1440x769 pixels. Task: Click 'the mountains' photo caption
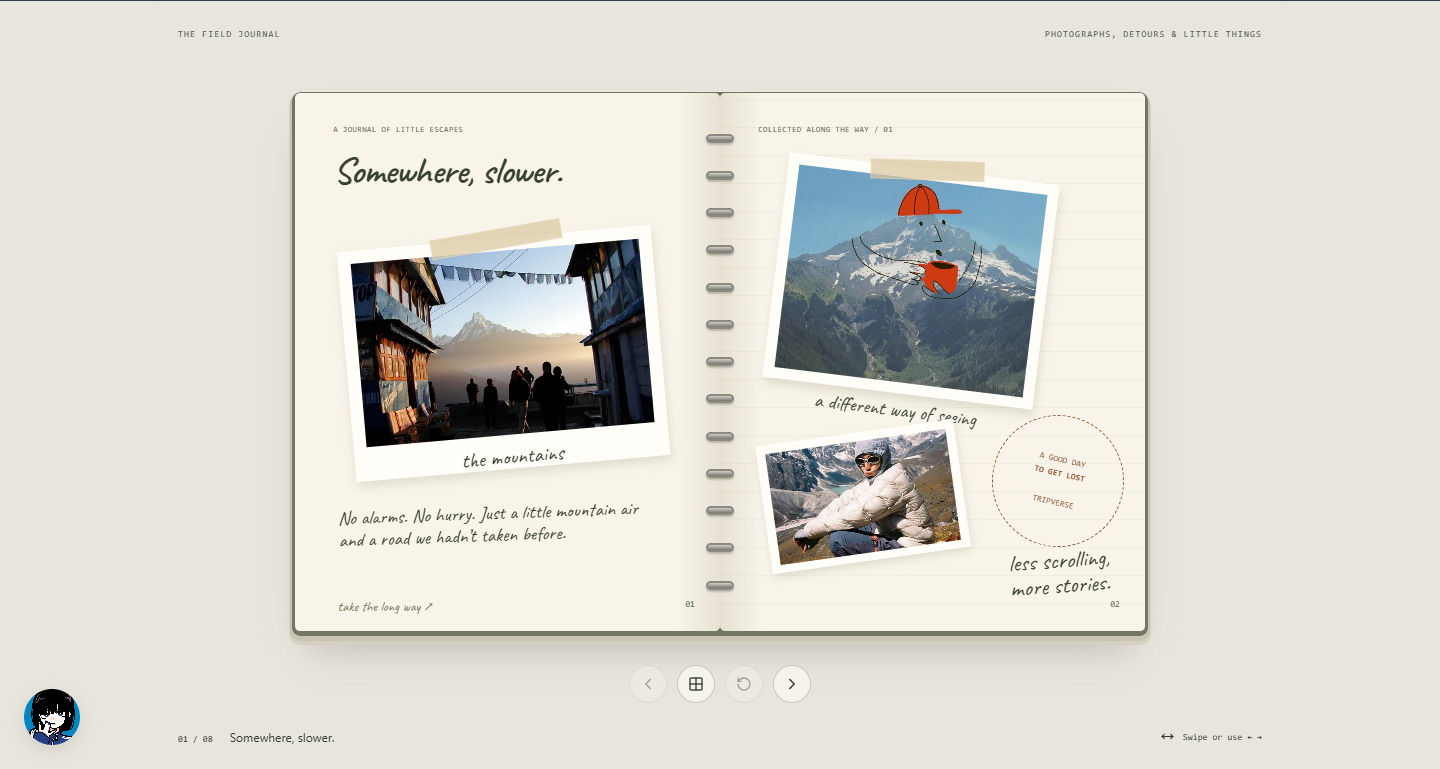click(514, 458)
